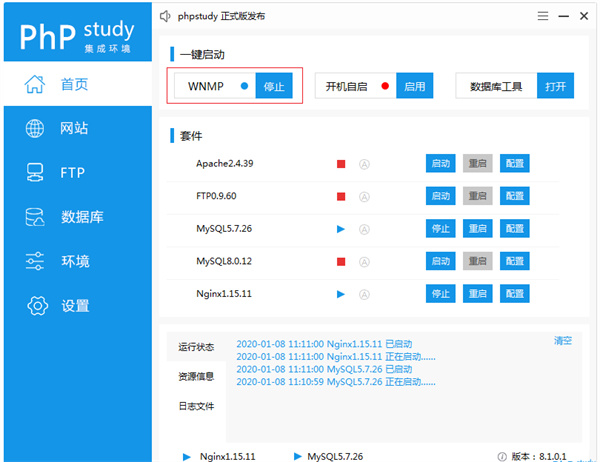
Task: Click the WNMP blue status dot
Action: (244, 86)
